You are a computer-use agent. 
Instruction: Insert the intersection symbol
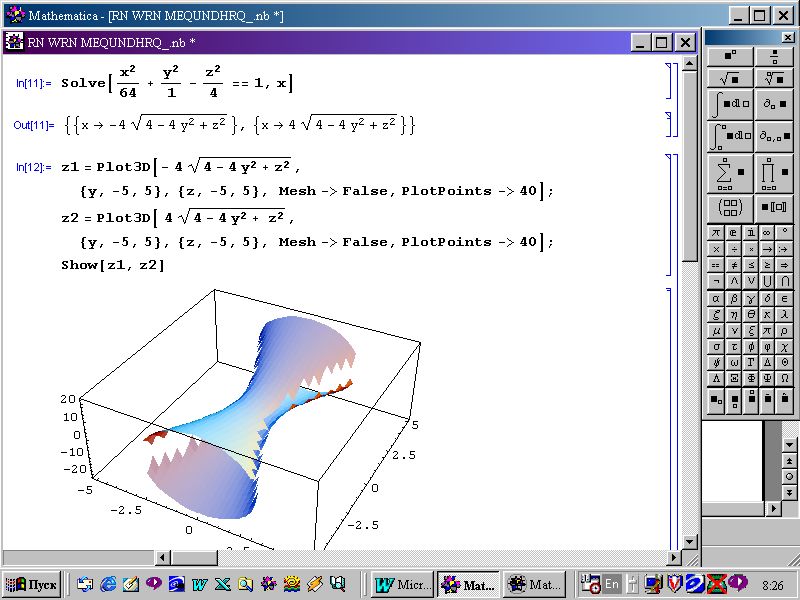point(784,281)
